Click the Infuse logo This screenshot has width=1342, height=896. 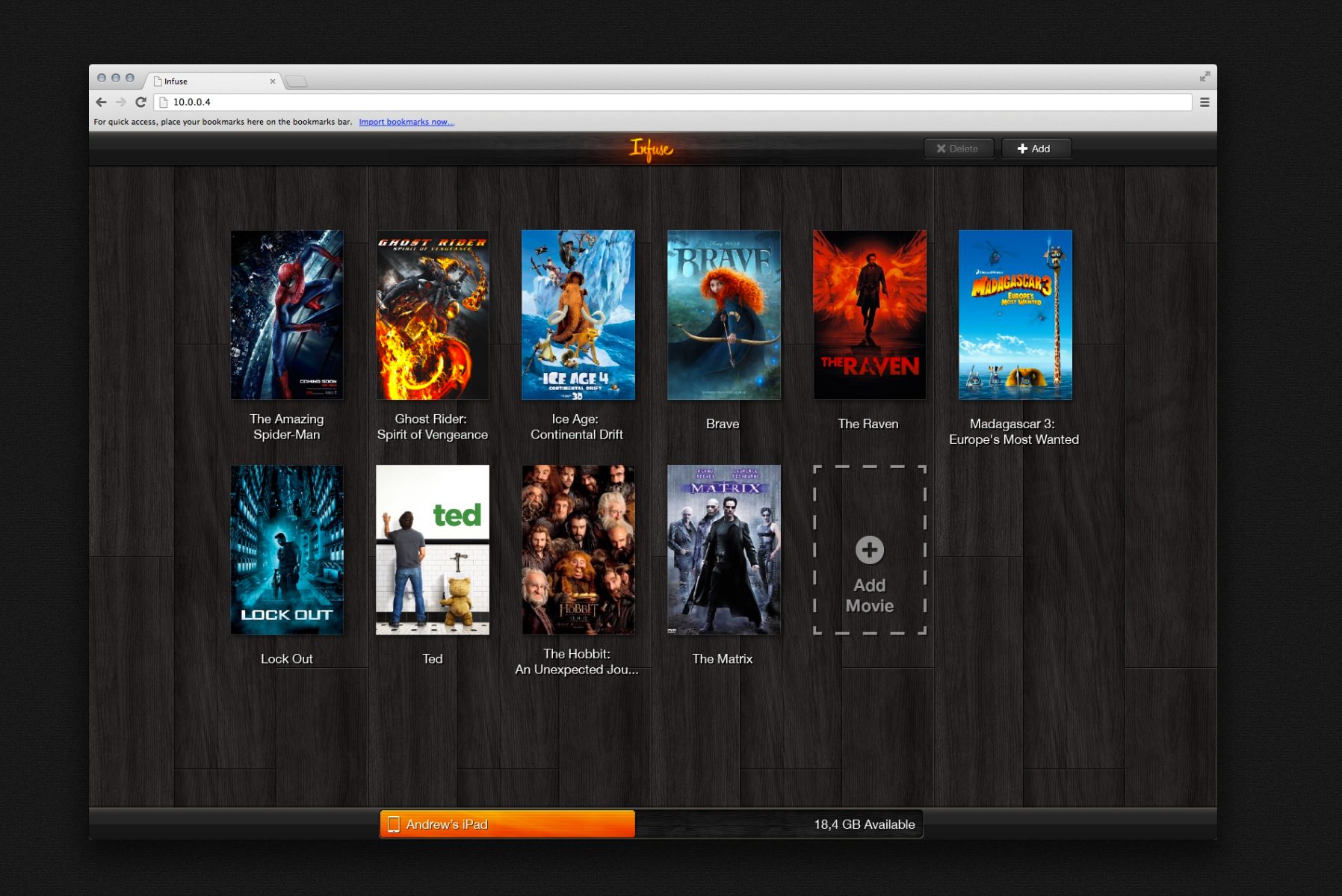(x=651, y=149)
